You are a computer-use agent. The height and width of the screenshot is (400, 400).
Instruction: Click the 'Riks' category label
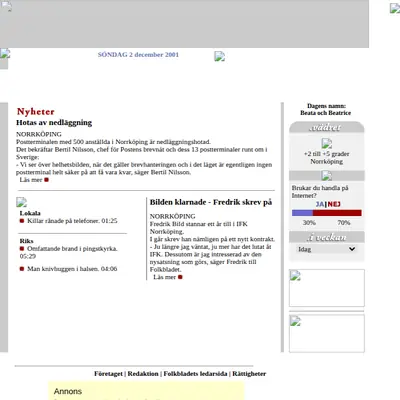26,241
